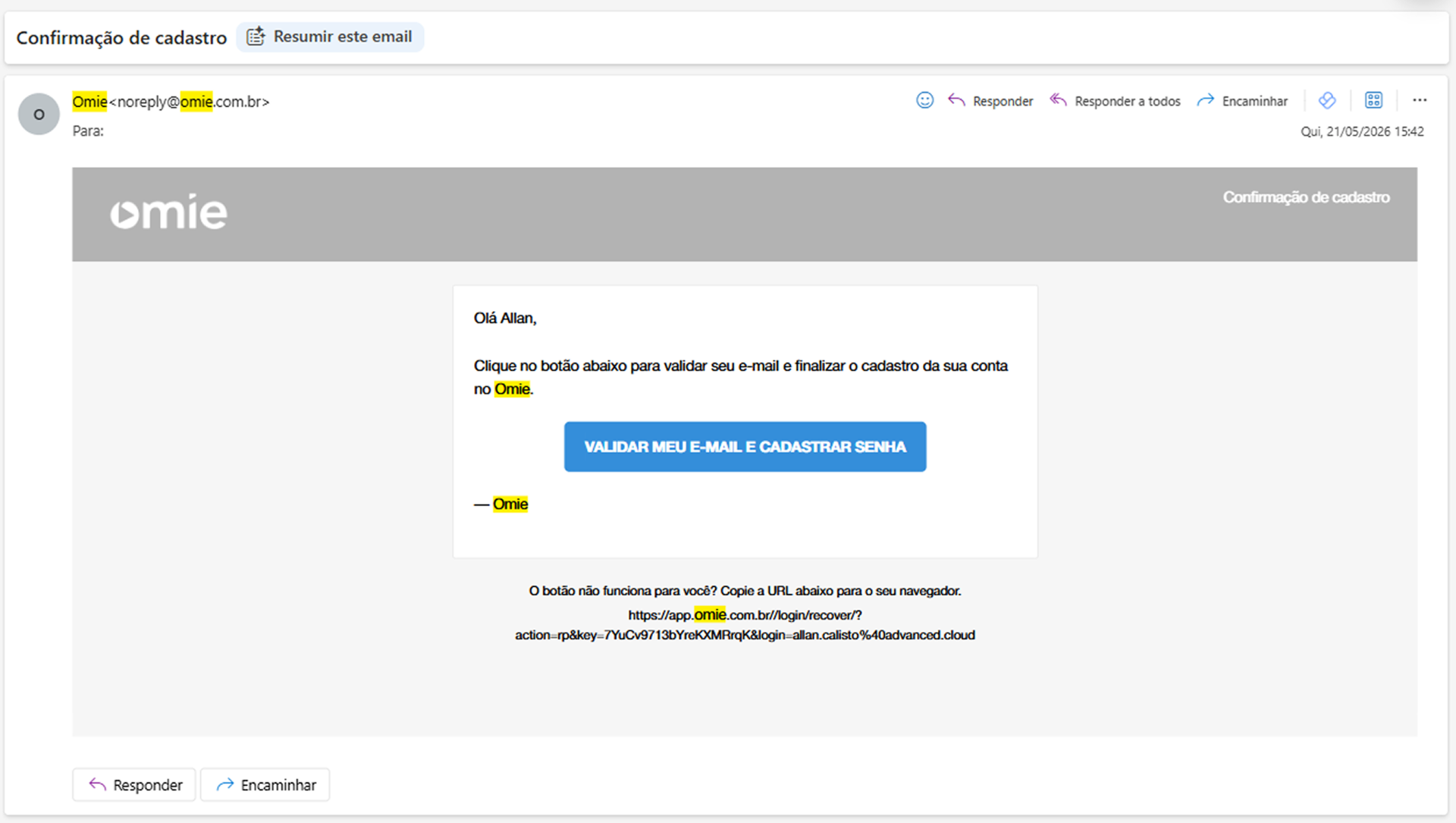Click the bottom Encaminhar button
The height and width of the screenshot is (823, 1456).
tap(265, 784)
